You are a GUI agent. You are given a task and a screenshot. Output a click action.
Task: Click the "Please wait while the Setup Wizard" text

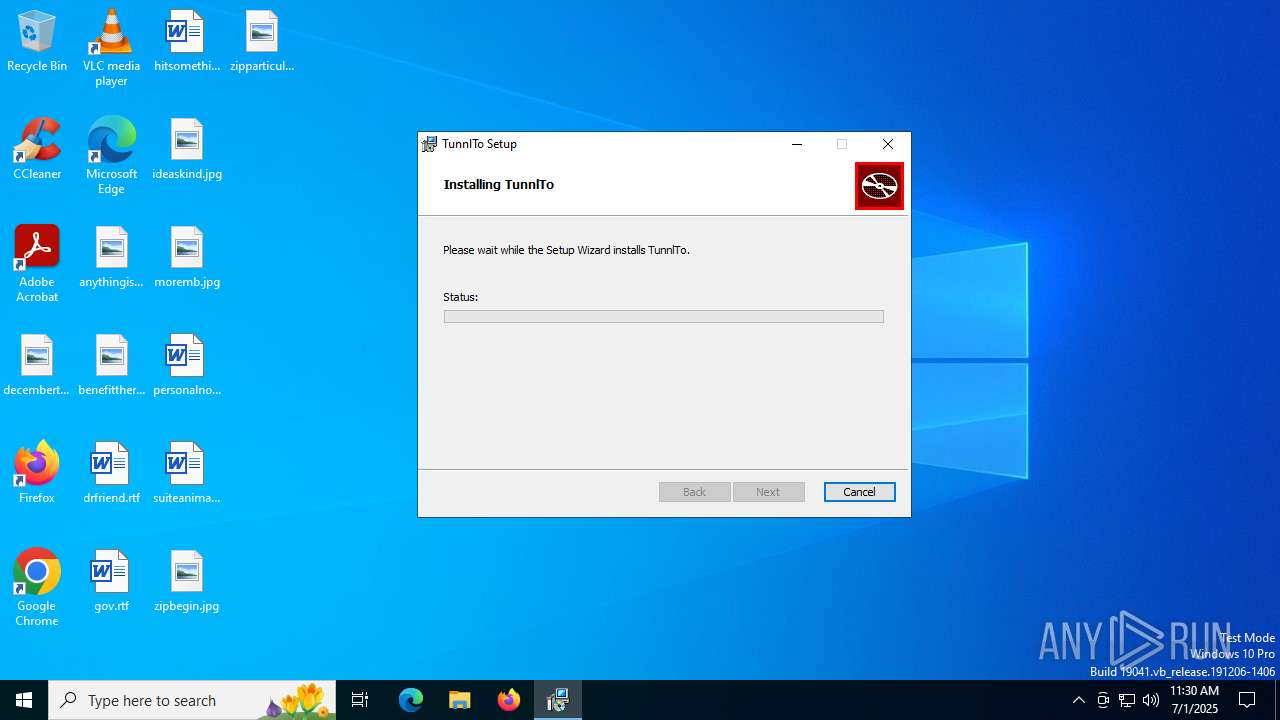point(529,250)
